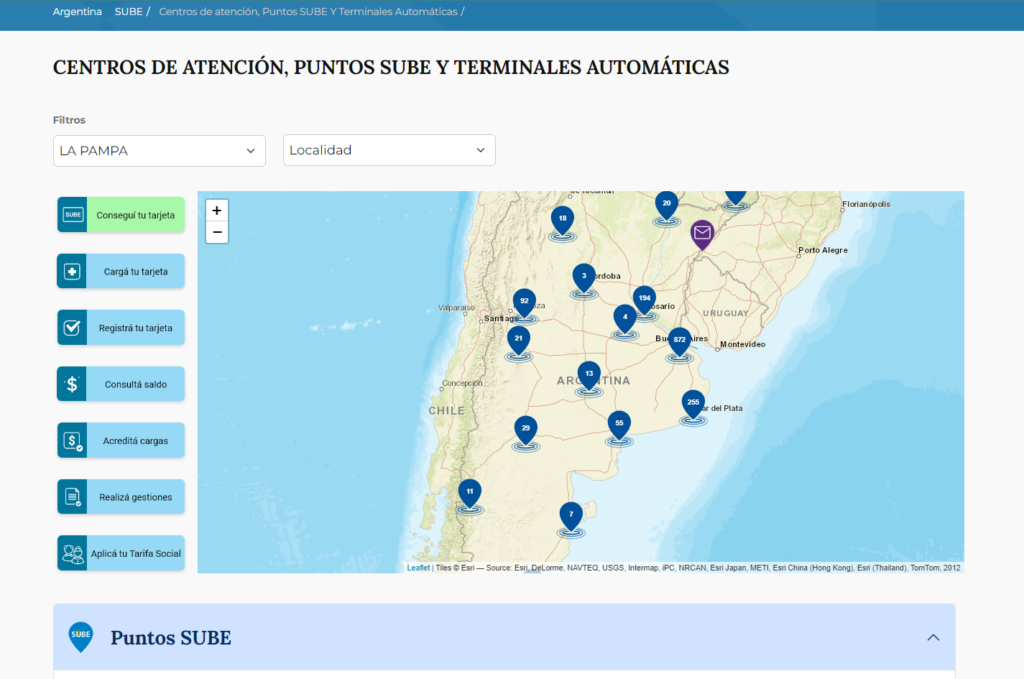
Task: Filter by Acreditá cargas
Action: 121,441
